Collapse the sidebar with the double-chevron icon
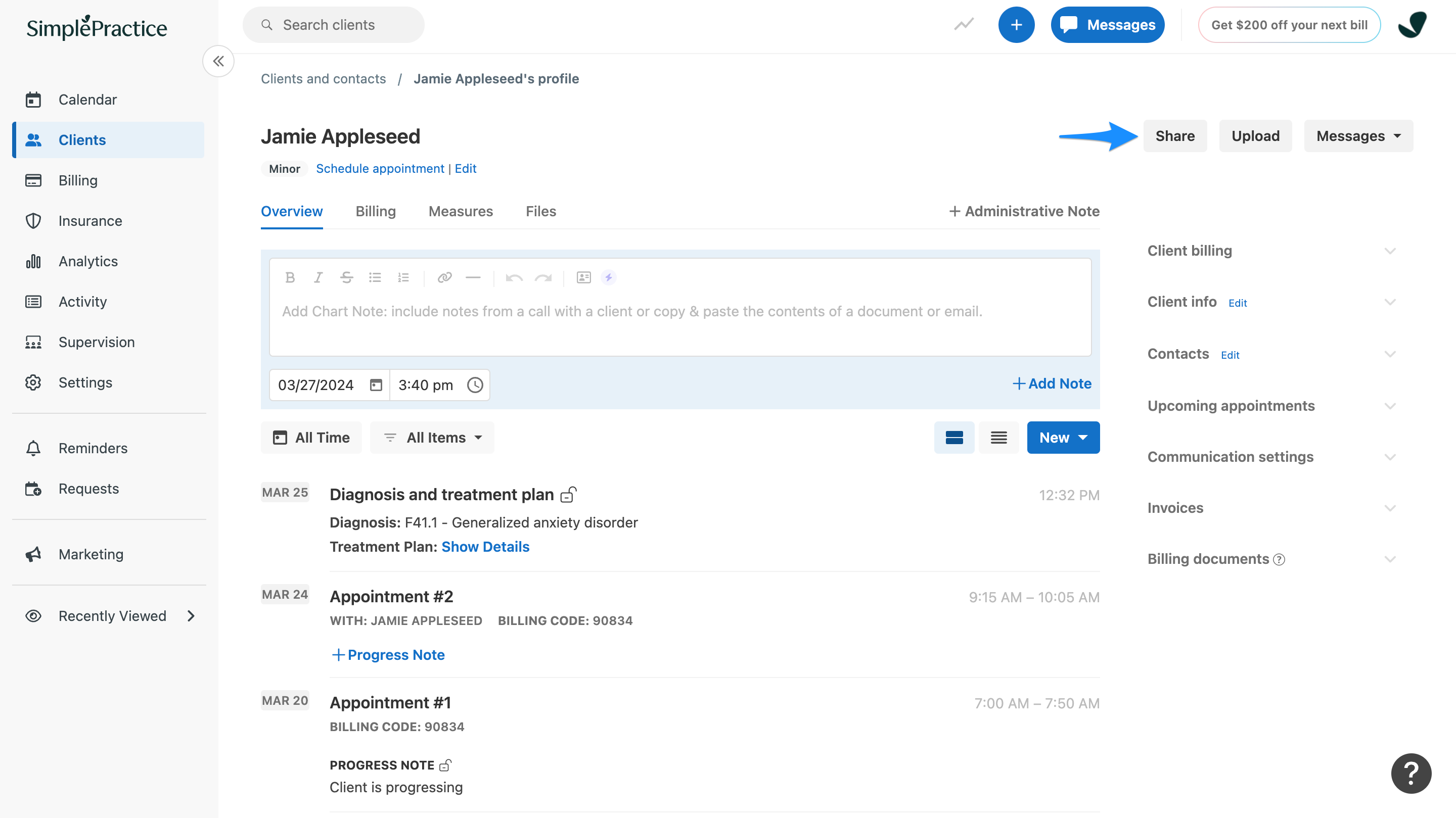The height and width of the screenshot is (818, 1456). click(x=219, y=61)
